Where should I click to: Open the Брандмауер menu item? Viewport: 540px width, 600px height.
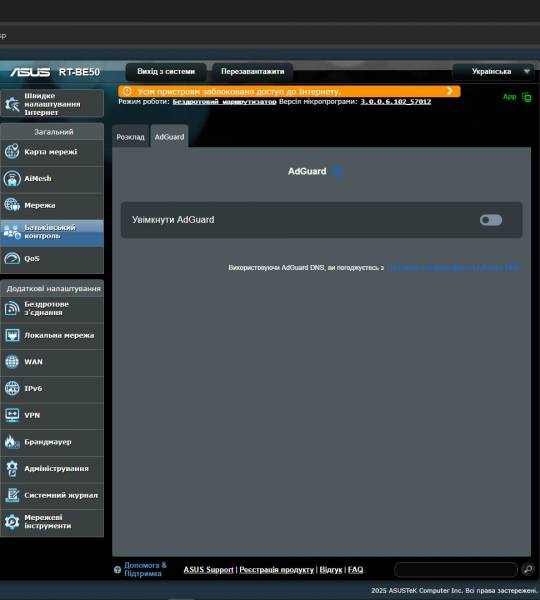click(x=52, y=442)
